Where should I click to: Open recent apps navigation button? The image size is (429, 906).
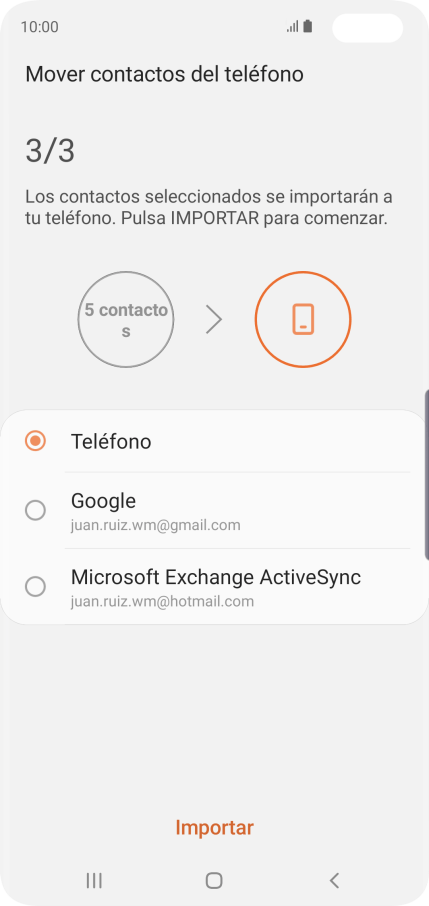94,880
